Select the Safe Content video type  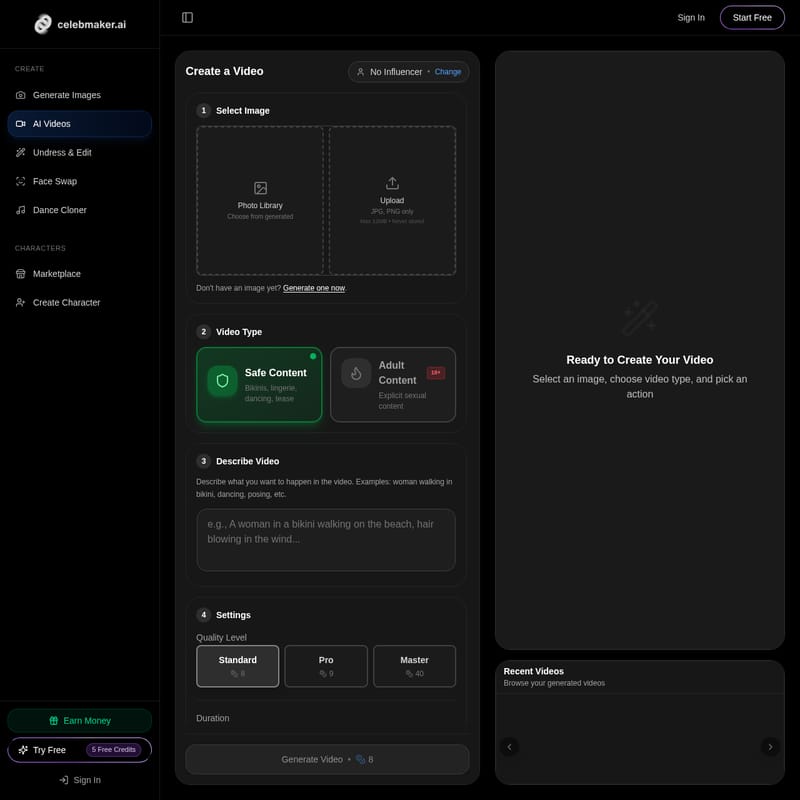point(259,385)
